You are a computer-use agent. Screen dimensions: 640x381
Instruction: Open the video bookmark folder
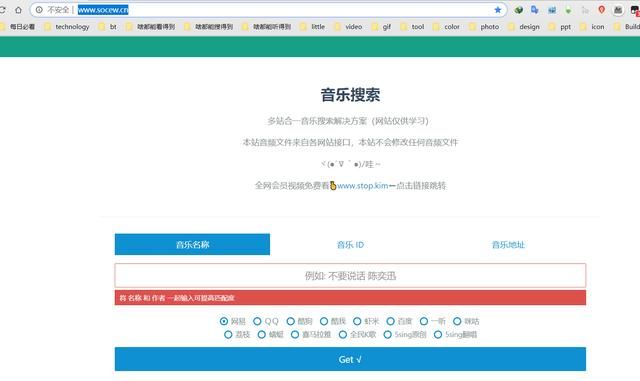pyautogui.click(x=348, y=27)
